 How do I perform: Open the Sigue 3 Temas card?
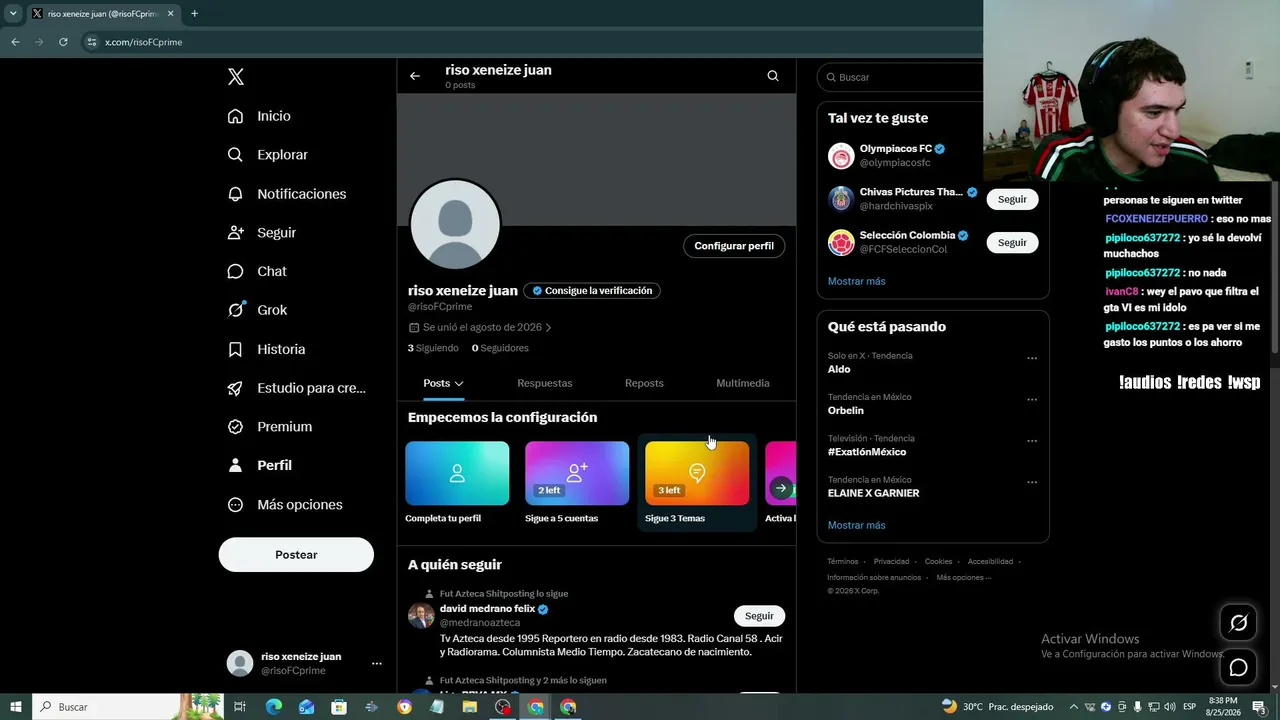coord(697,483)
